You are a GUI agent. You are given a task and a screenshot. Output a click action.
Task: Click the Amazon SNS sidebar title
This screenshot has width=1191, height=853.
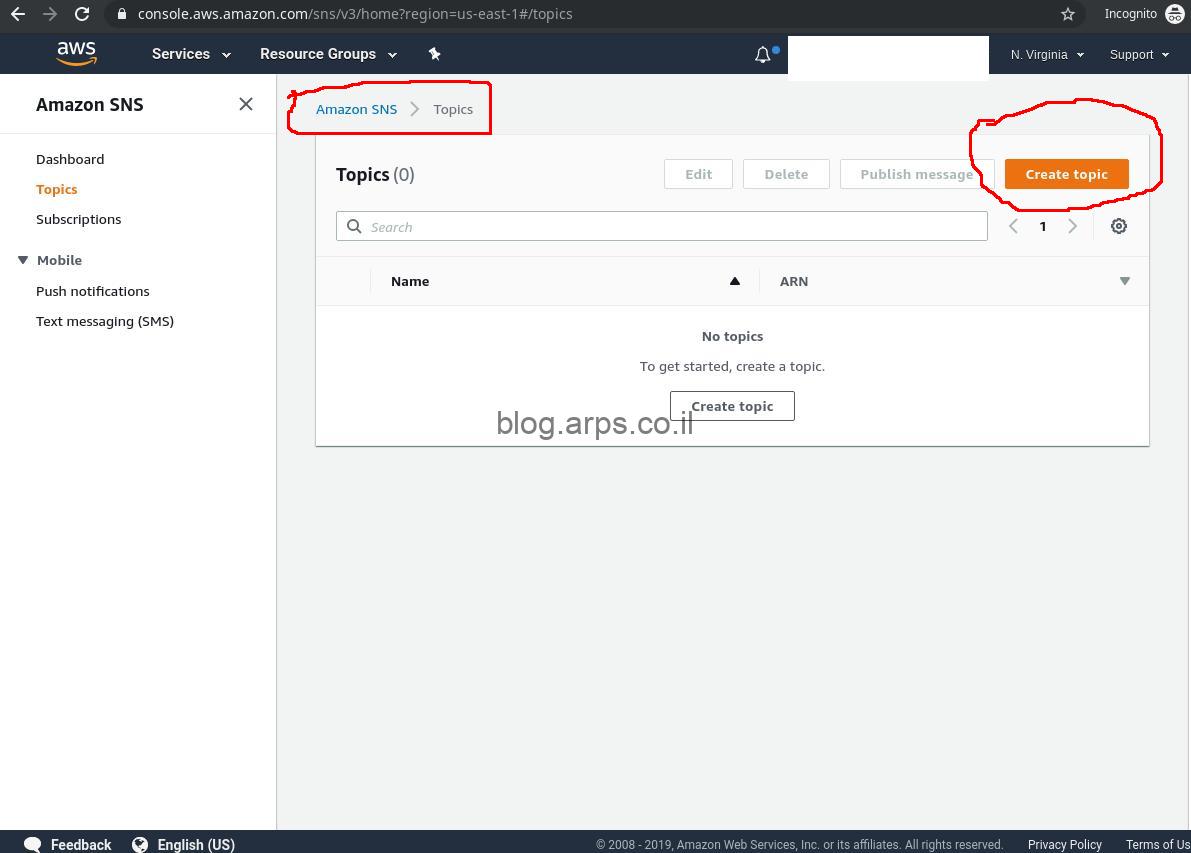90,105
